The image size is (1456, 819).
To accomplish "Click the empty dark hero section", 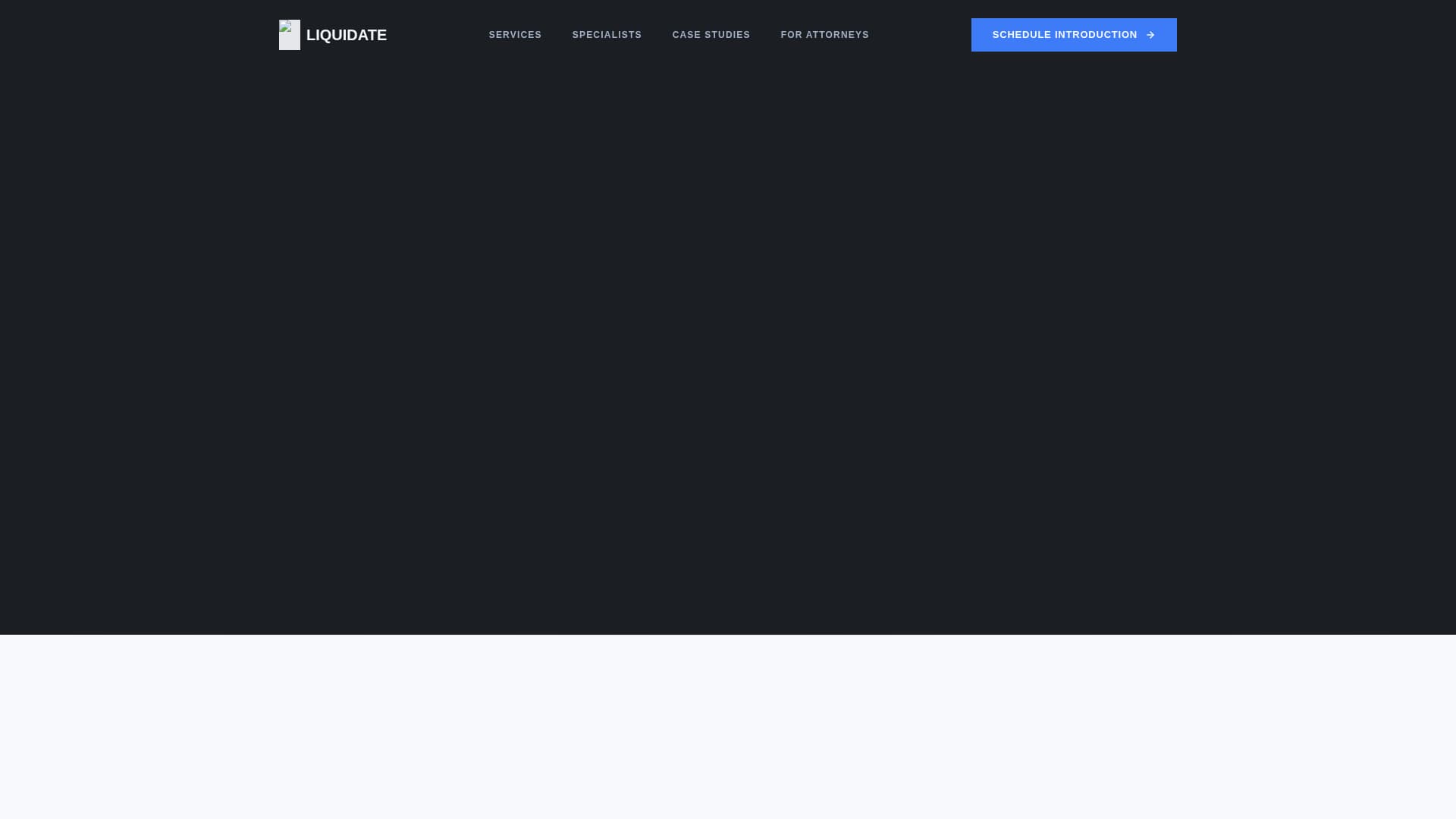I will point(728,341).
